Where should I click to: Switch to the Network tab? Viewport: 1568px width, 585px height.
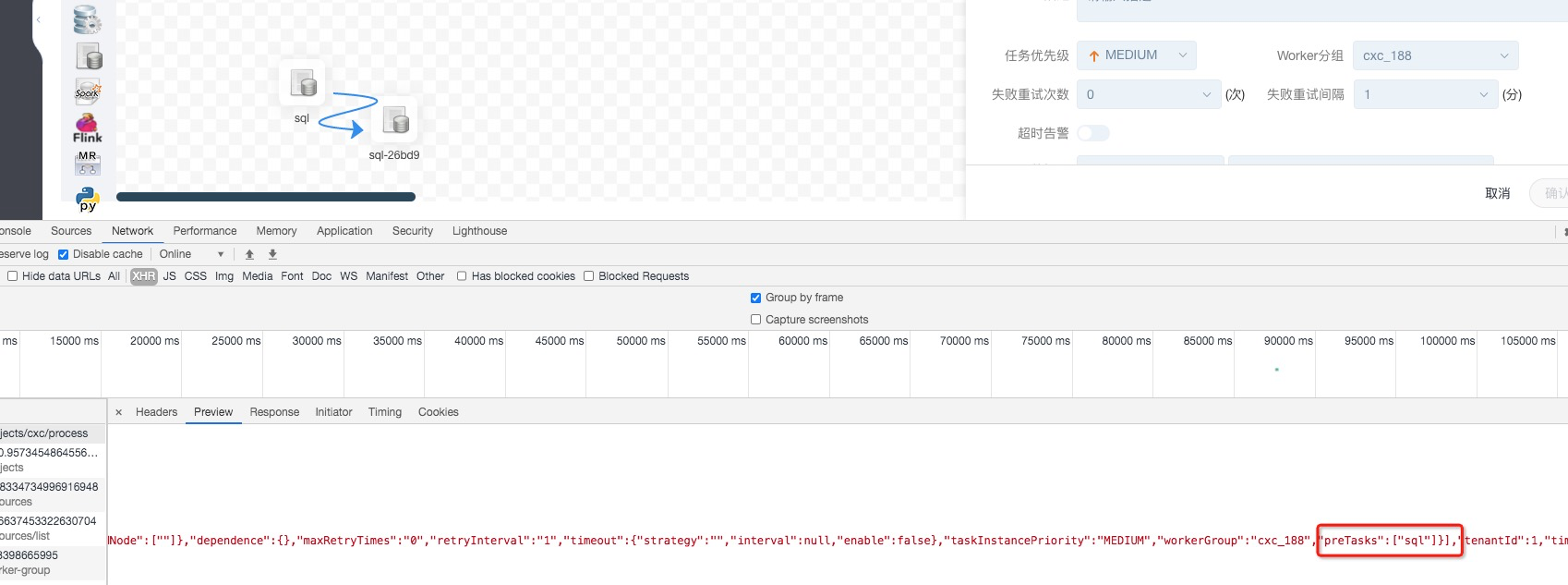[132, 231]
